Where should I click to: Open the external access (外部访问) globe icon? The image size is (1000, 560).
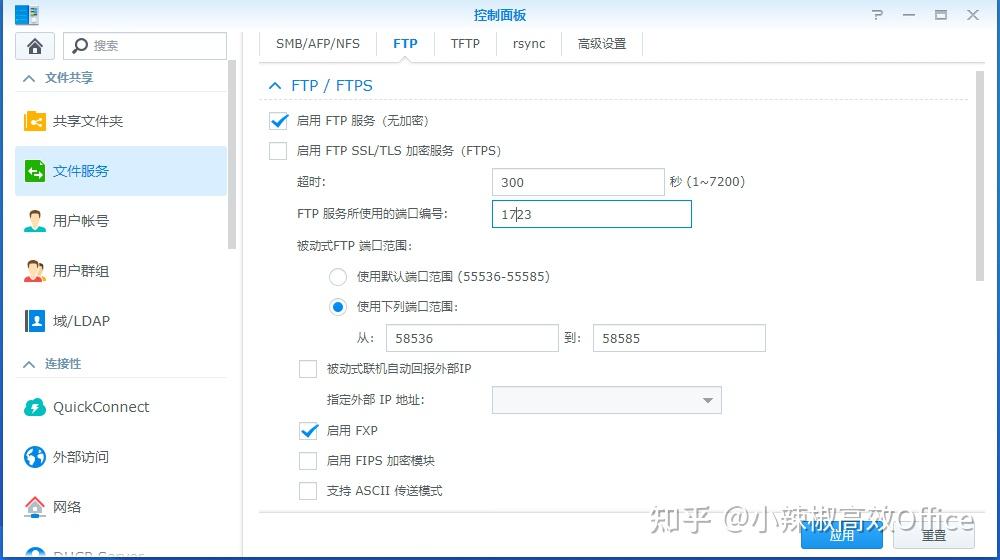[34, 457]
